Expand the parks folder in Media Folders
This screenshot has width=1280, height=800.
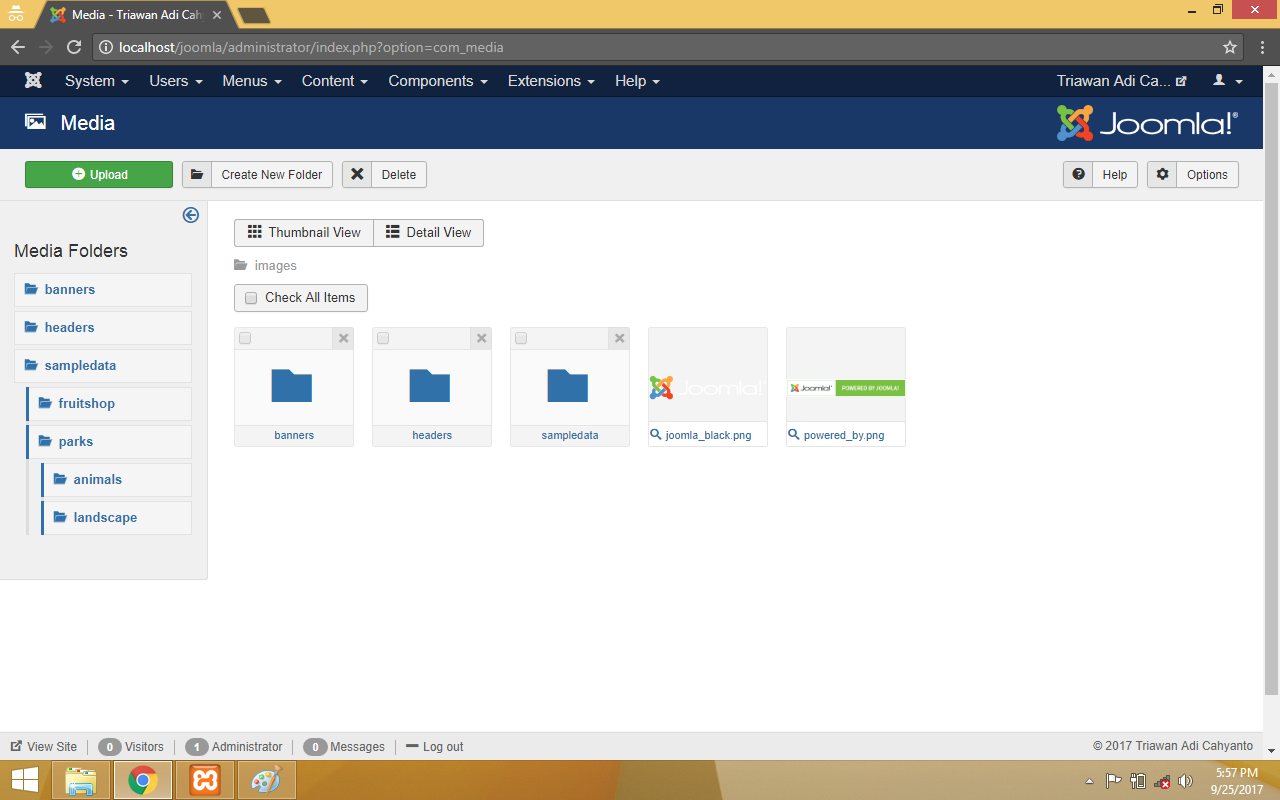pos(75,441)
